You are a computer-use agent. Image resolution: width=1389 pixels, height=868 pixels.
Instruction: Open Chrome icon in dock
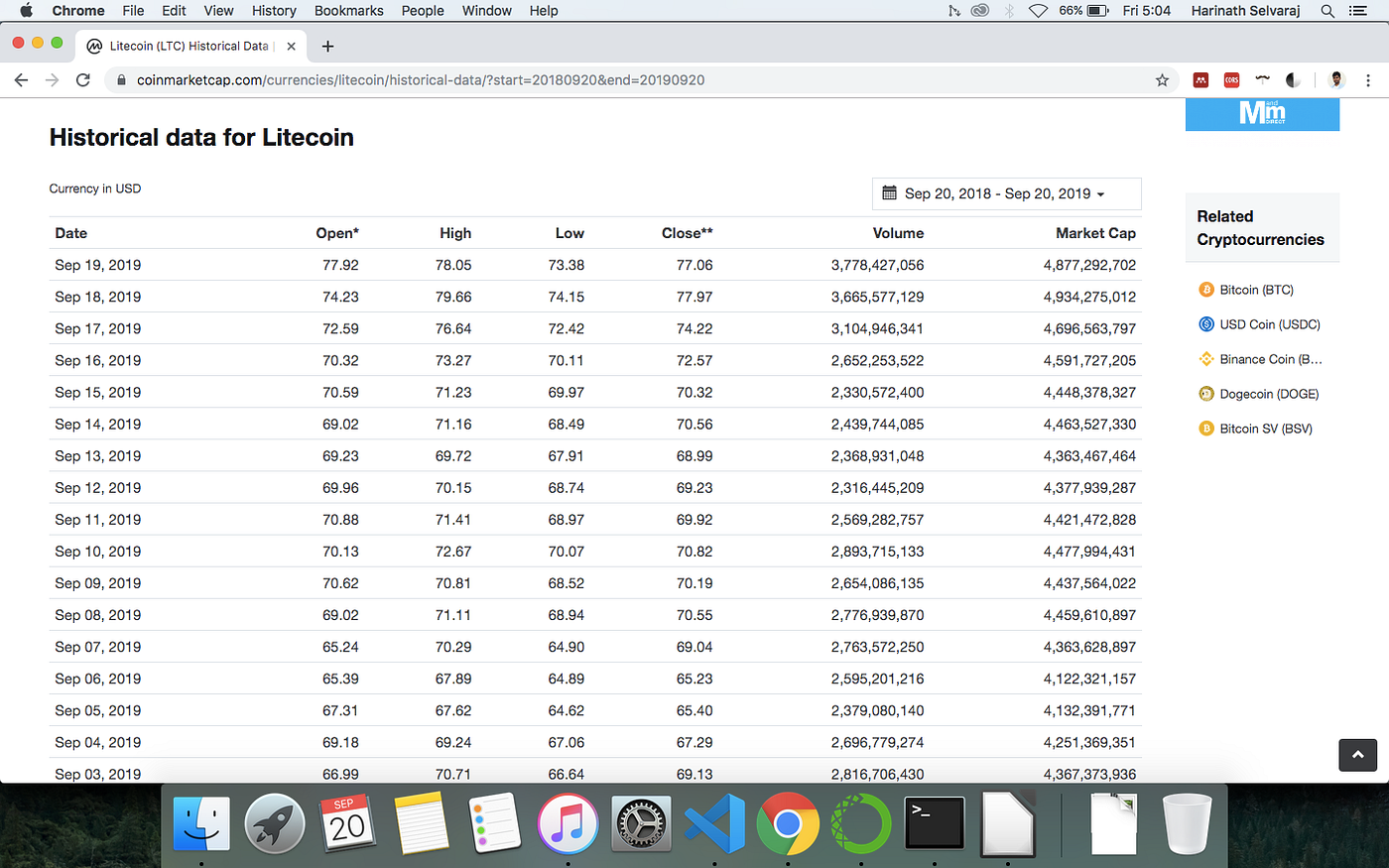(x=788, y=824)
